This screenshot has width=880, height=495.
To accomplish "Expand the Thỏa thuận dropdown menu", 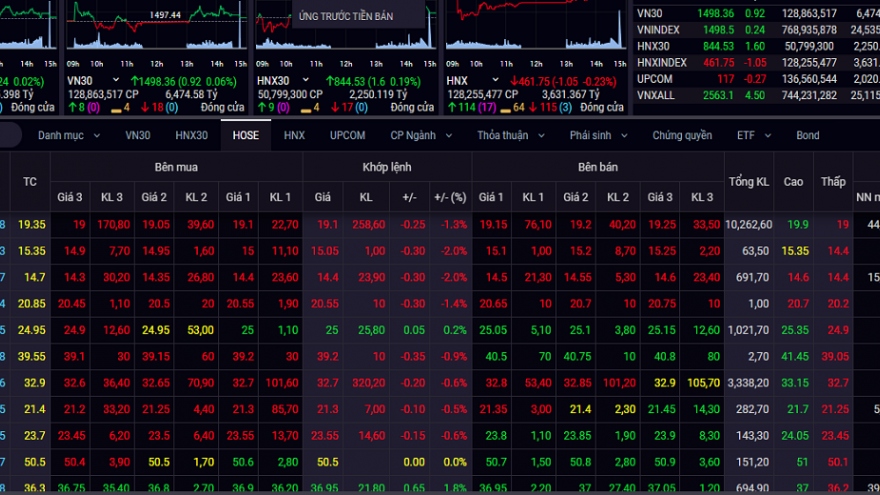I will click(x=508, y=135).
